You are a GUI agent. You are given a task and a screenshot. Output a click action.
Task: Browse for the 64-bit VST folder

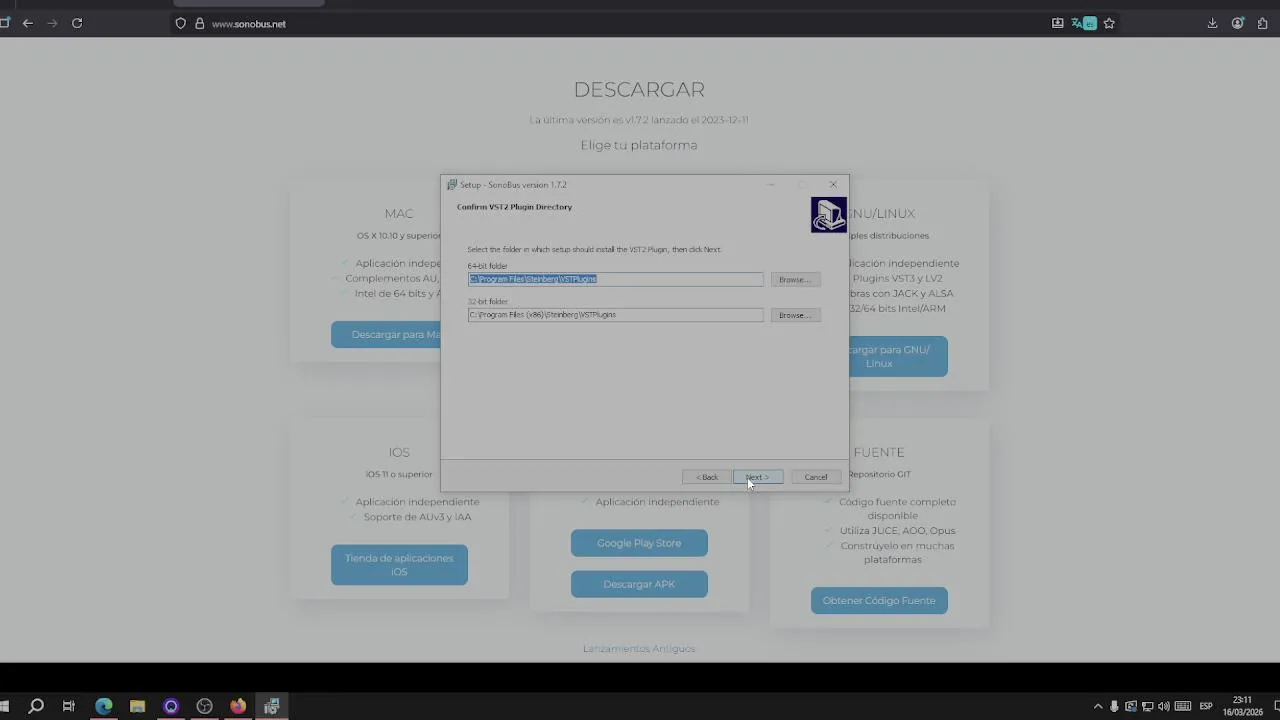795,280
